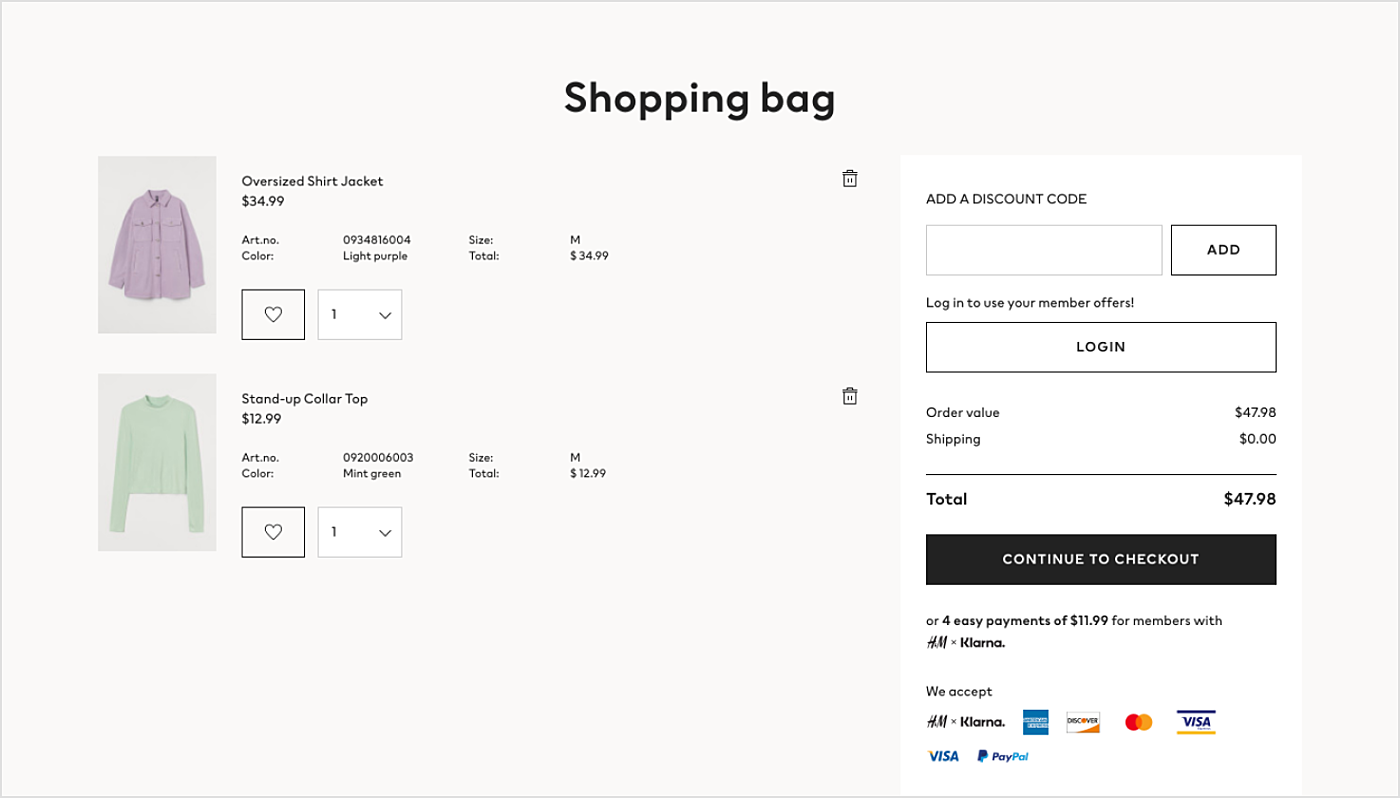Click the 'Shopping bag' page heading

point(699,98)
